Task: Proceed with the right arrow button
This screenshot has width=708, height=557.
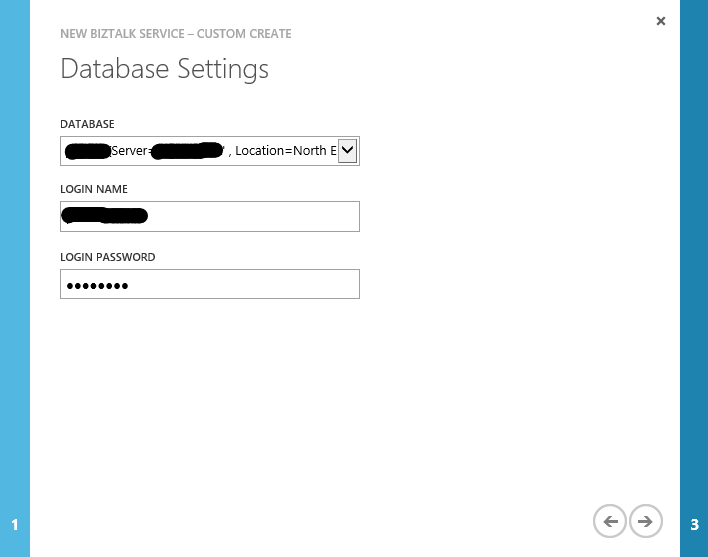Action: tap(646, 521)
